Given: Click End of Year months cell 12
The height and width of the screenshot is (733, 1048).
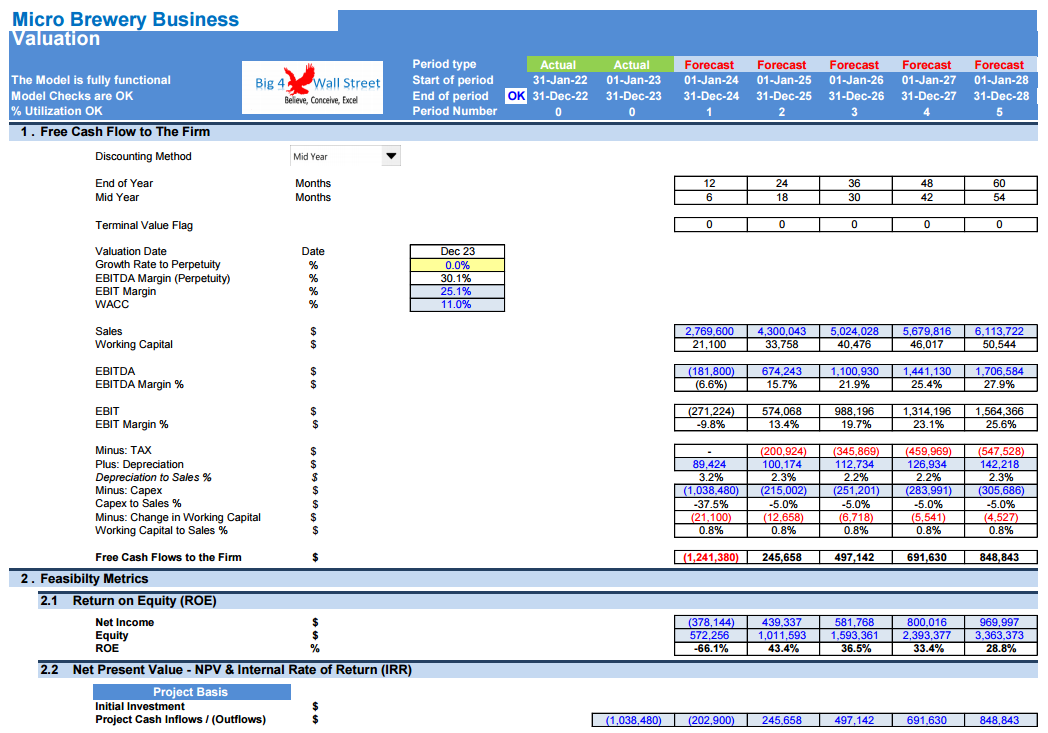Looking at the screenshot, I should pyautogui.click(x=710, y=184).
